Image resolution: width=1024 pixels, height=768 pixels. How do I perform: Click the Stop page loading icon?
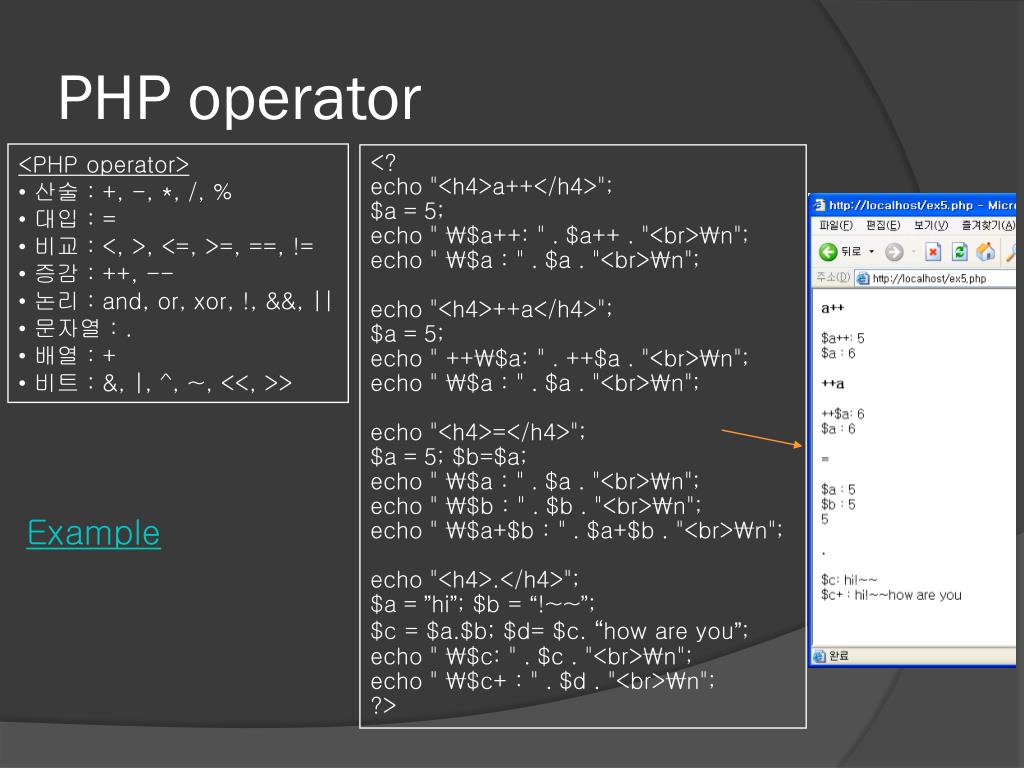pos(933,251)
